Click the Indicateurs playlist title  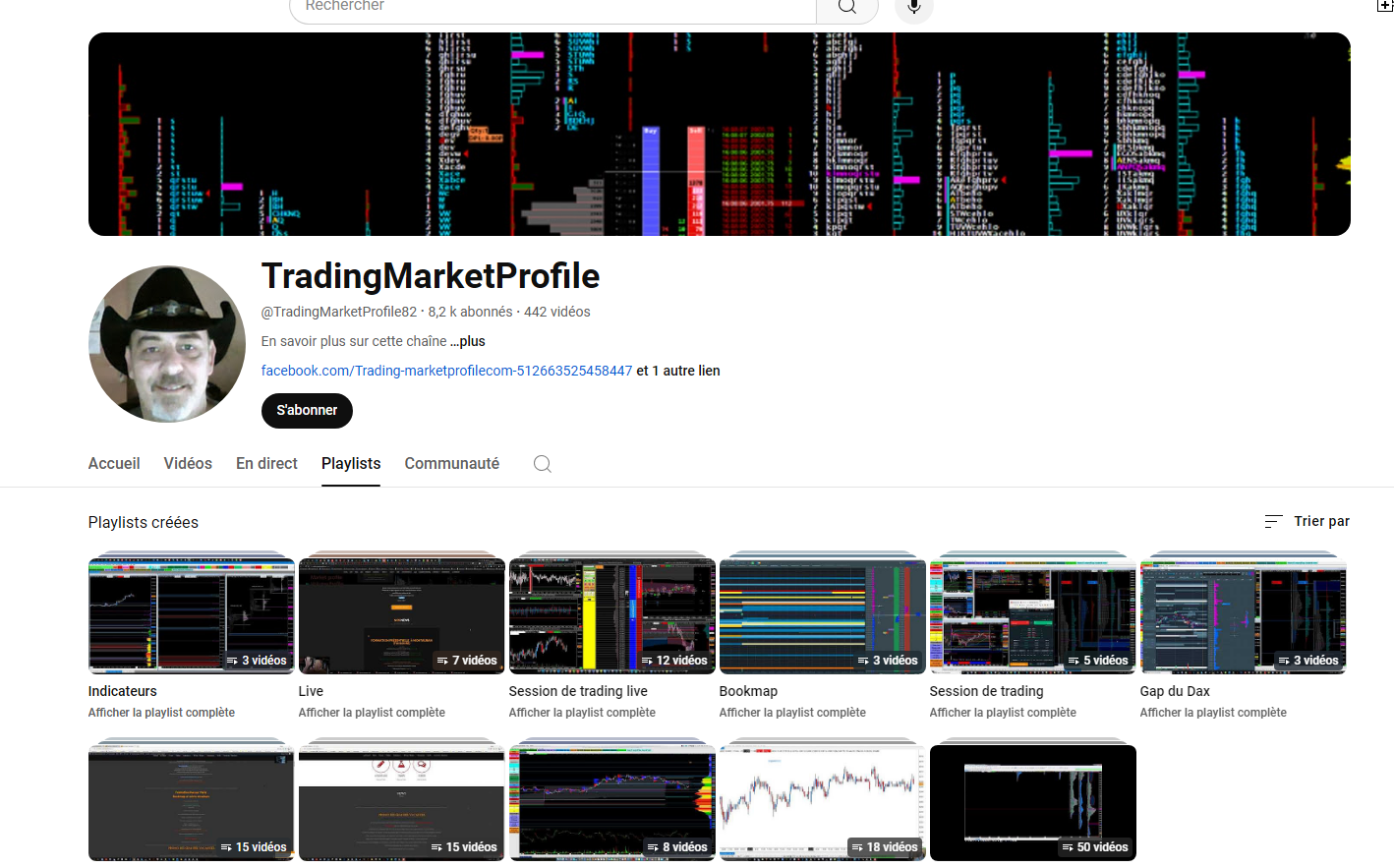pos(123,691)
